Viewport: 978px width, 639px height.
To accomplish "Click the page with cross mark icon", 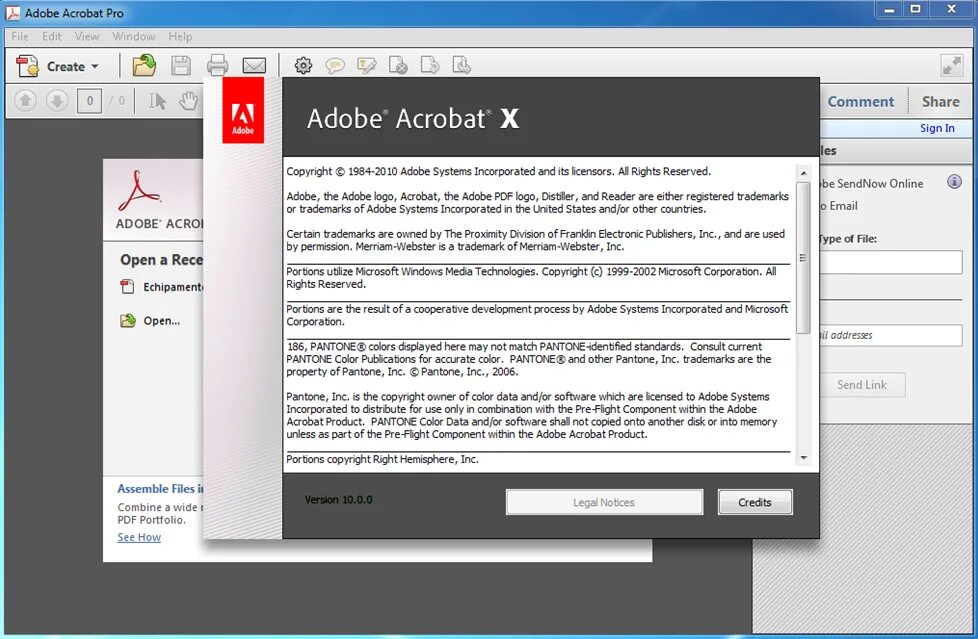I will point(398,65).
